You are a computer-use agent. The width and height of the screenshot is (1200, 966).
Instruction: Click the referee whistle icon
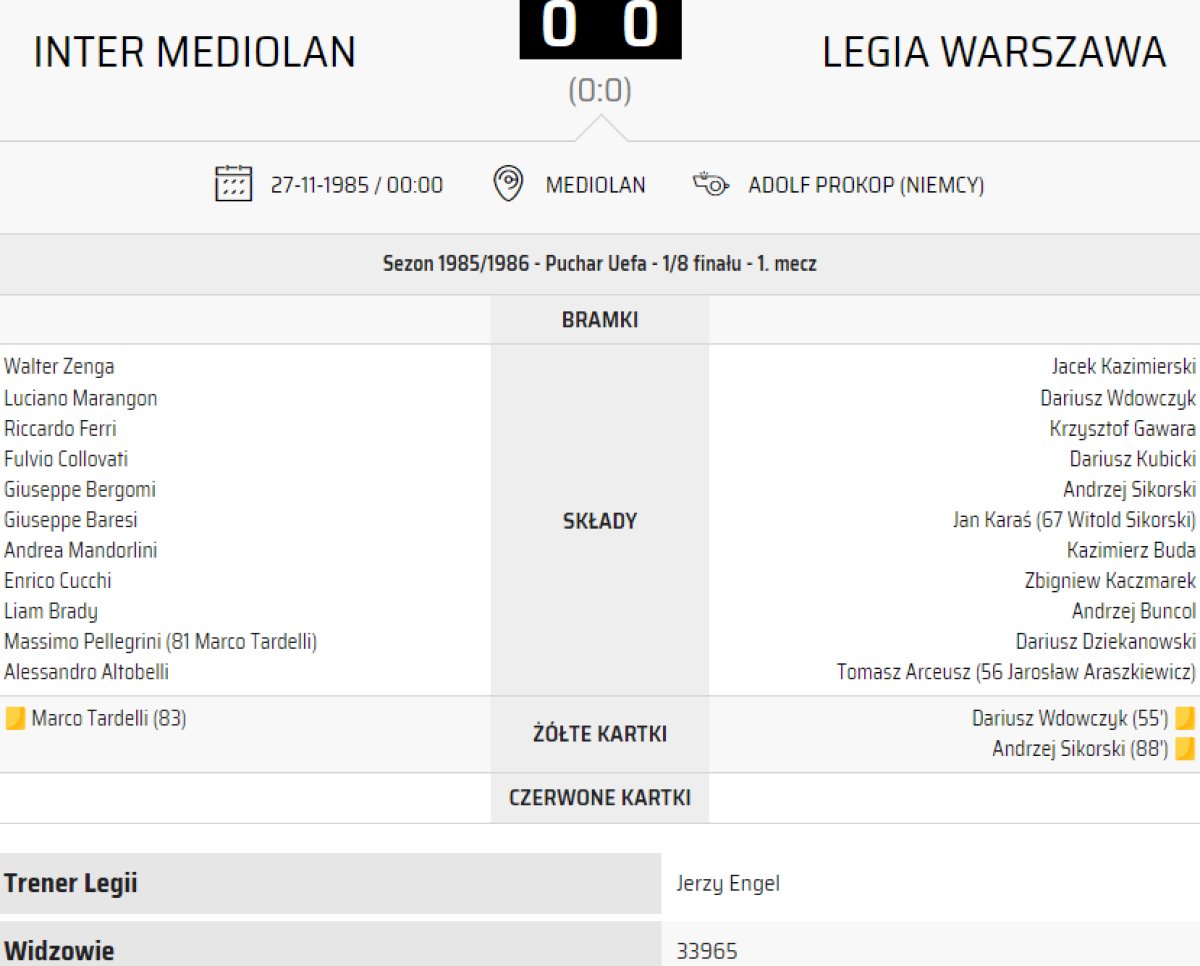(x=710, y=185)
